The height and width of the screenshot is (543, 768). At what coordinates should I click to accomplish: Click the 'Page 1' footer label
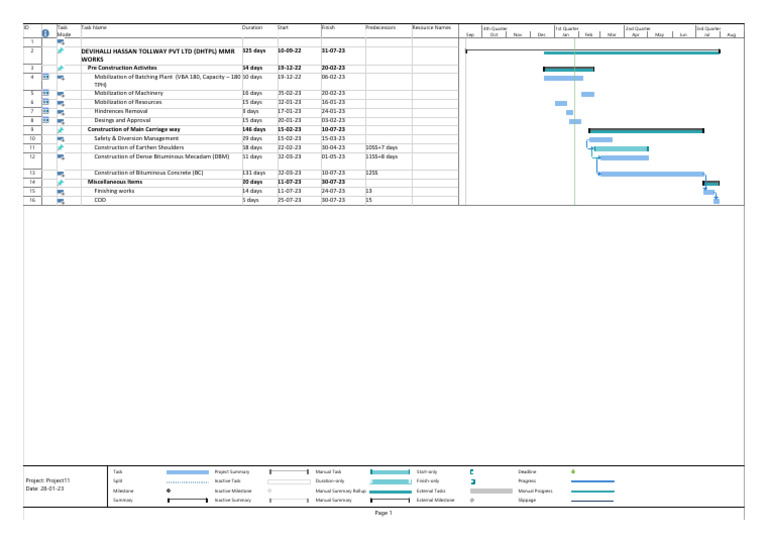click(x=383, y=513)
